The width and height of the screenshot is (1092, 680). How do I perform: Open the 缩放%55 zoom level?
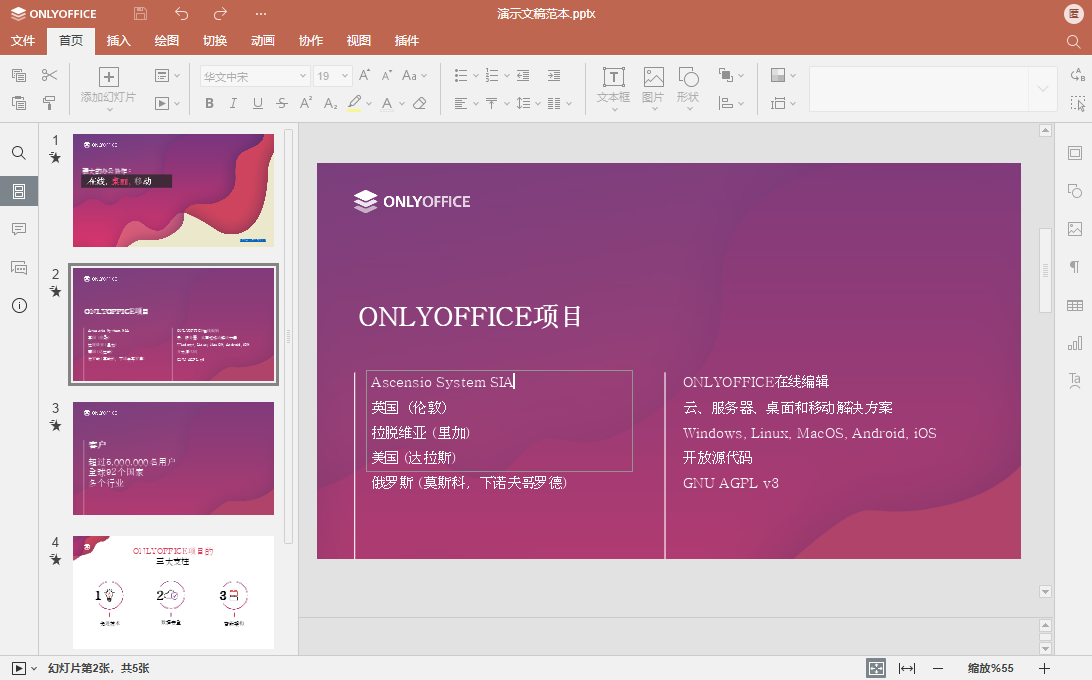pyautogui.click(x=990, y=668)
